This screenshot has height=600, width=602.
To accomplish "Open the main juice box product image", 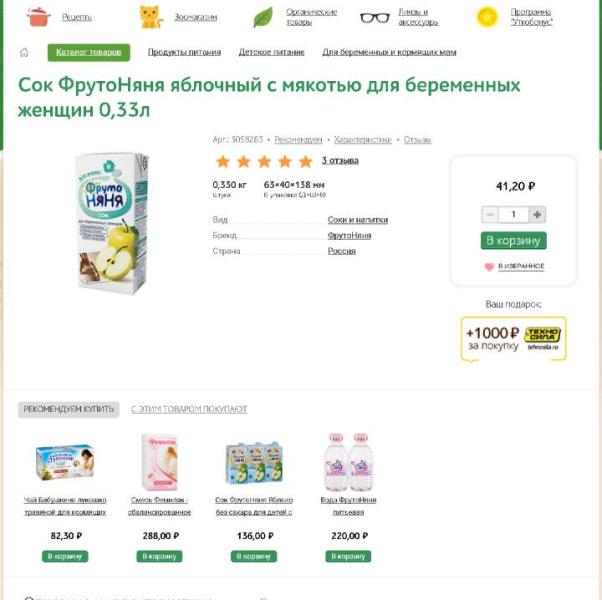I will [x=111, y=222].
